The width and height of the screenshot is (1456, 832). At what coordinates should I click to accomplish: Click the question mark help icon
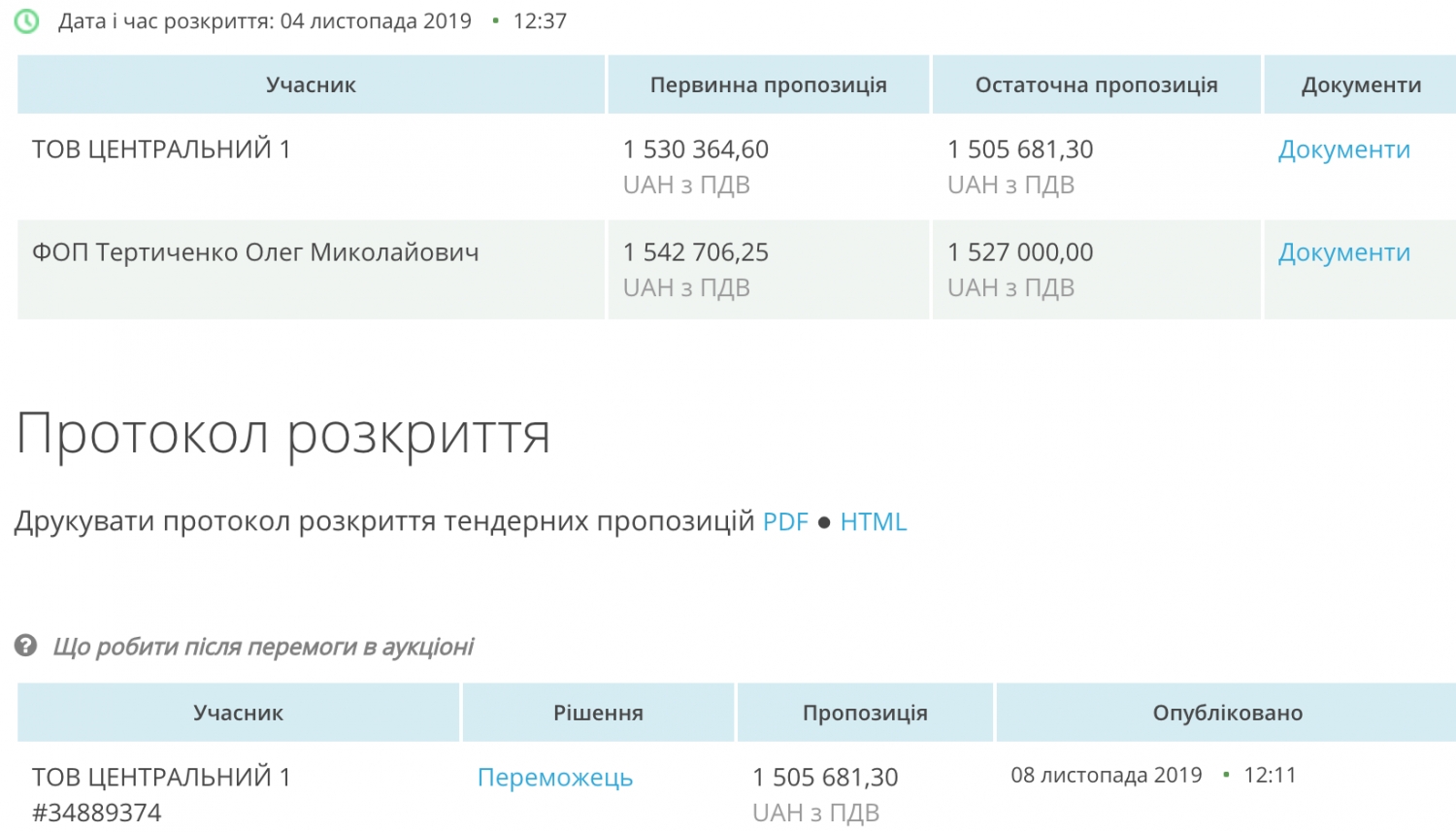tap(26, 646)
